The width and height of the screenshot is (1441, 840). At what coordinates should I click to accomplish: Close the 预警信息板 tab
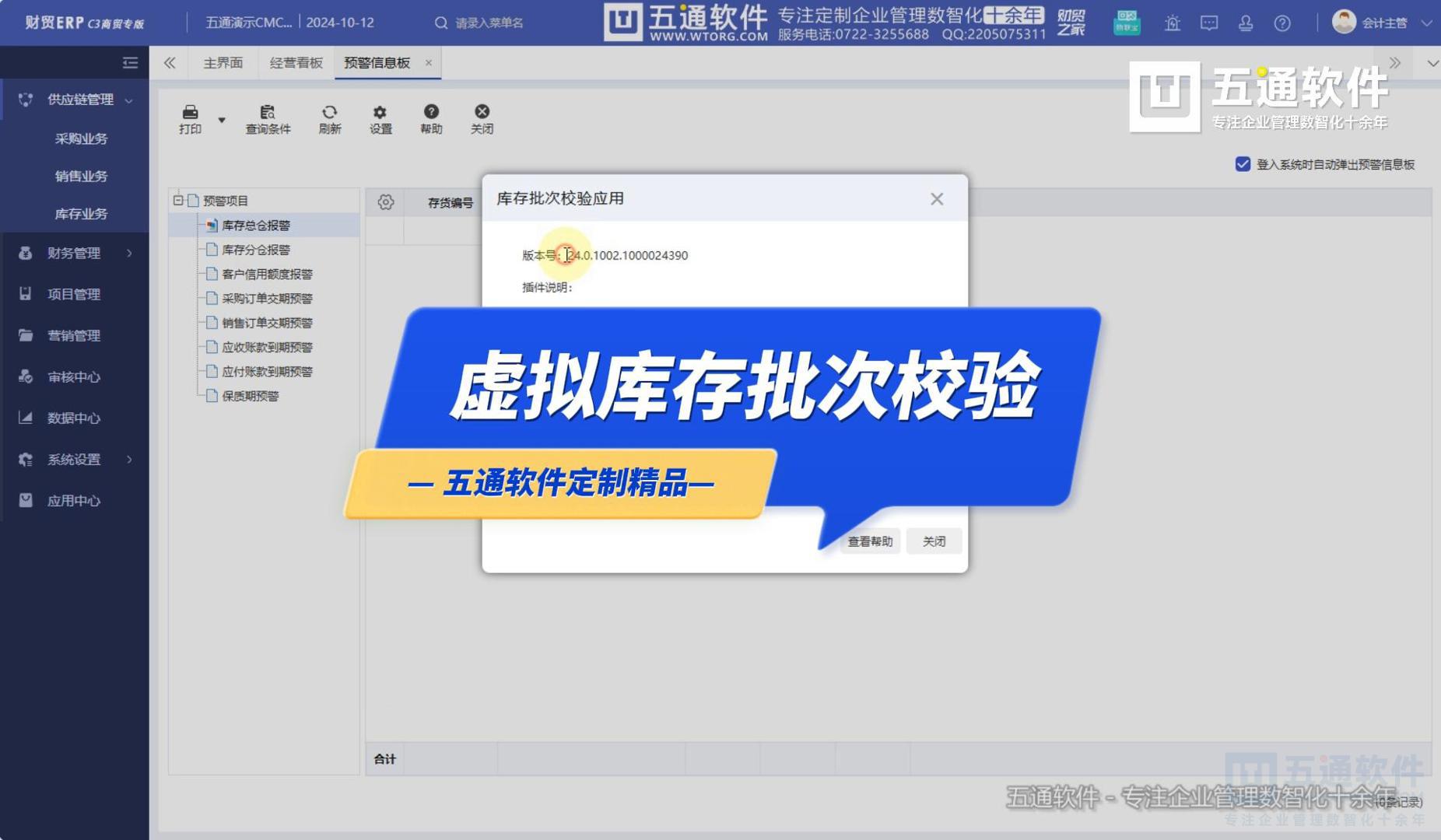(428, 63)
